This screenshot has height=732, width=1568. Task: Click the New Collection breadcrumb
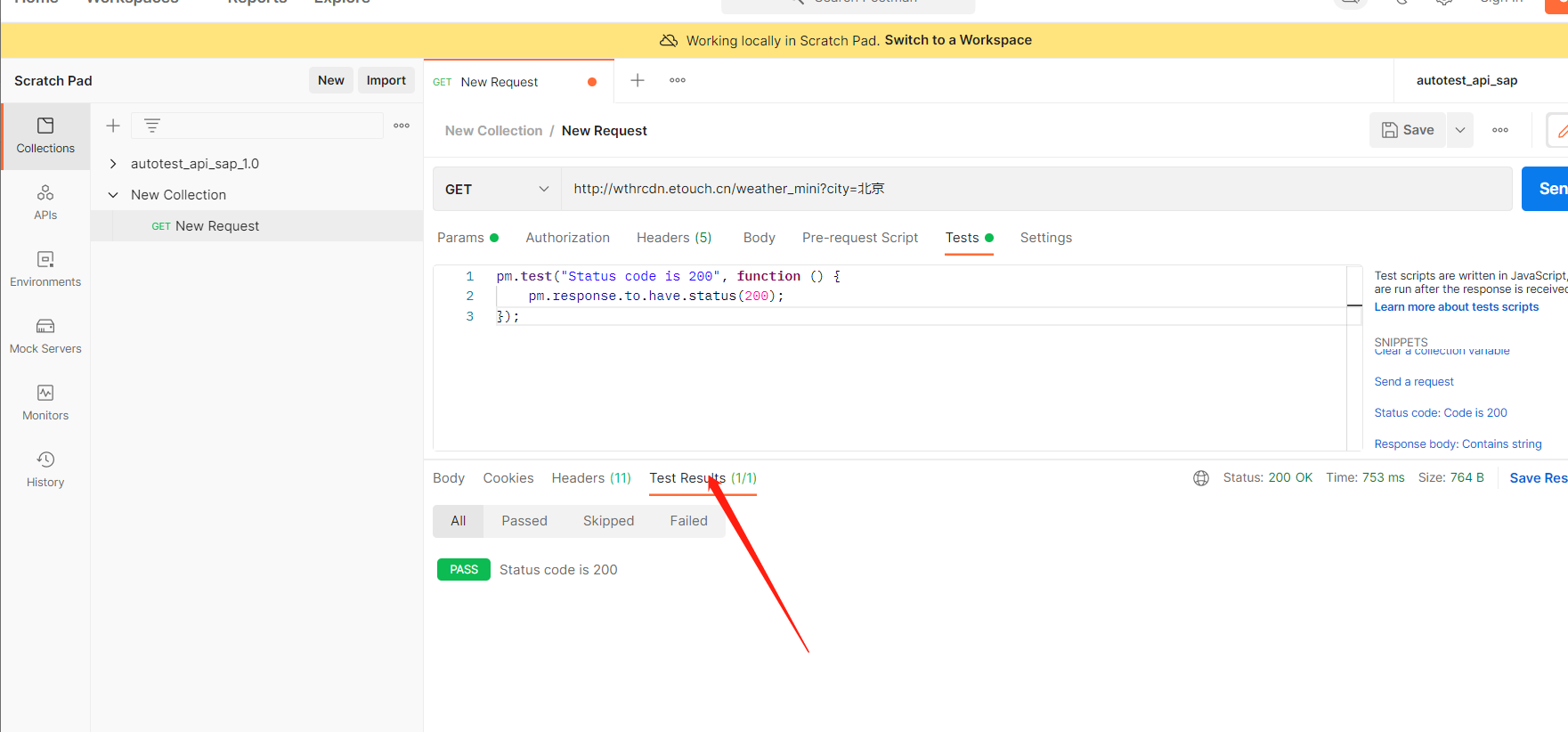click(x=493, y=131)
